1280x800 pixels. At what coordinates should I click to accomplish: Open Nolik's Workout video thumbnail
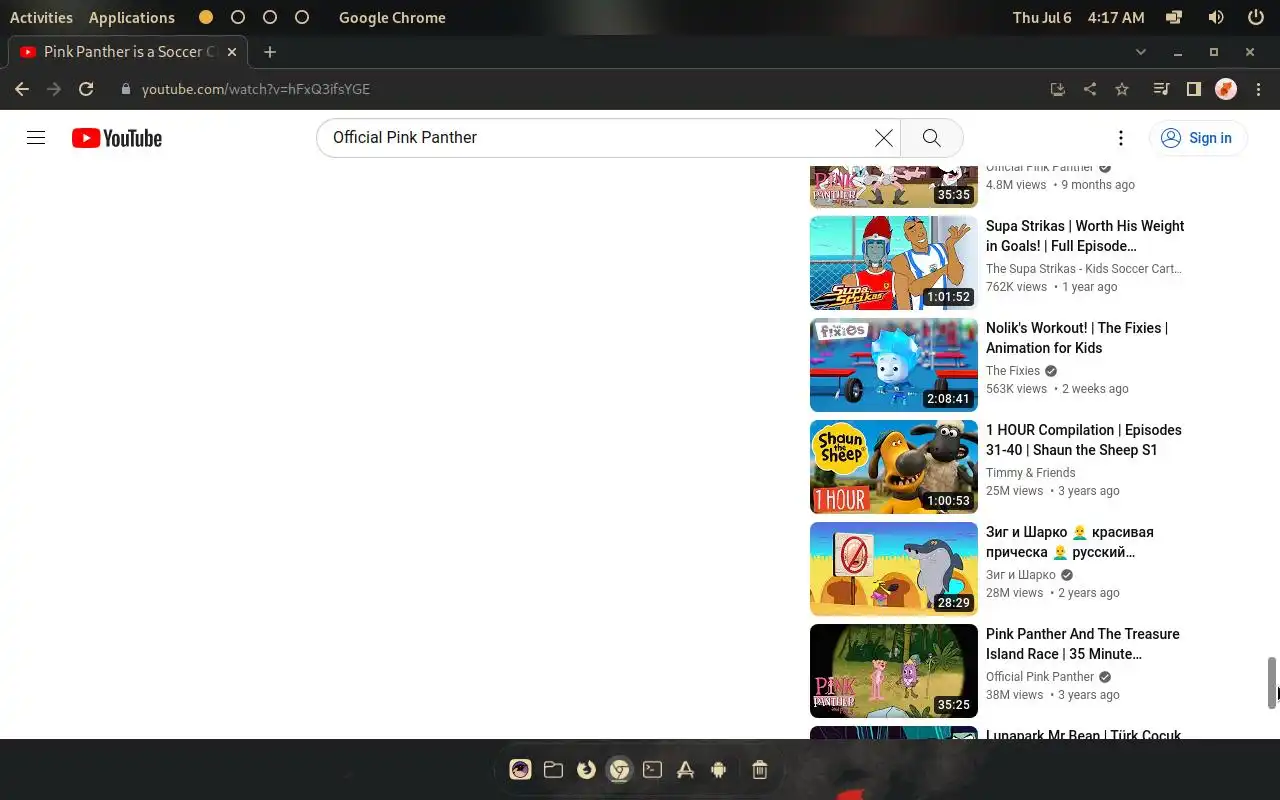(894, 365)
